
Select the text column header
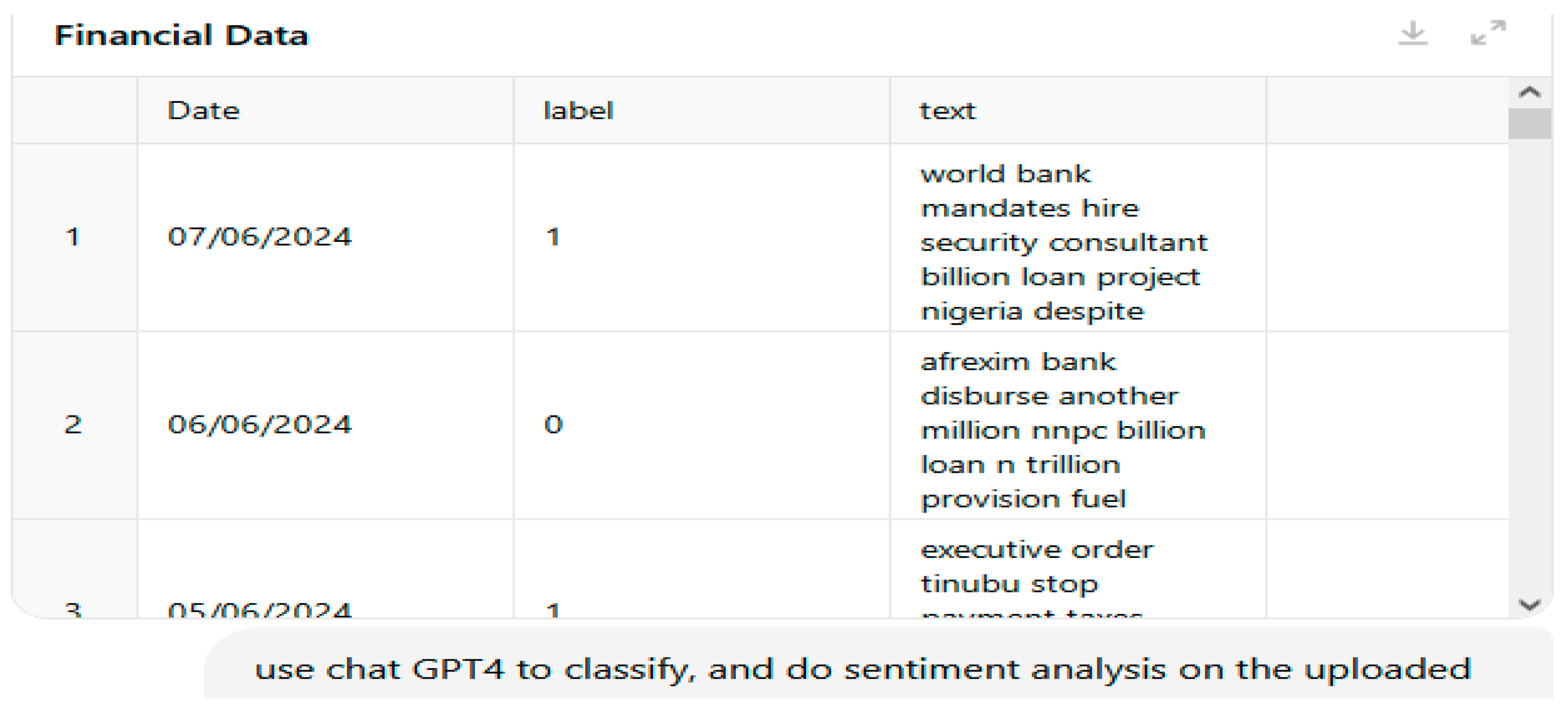click(x=947, y=111)
